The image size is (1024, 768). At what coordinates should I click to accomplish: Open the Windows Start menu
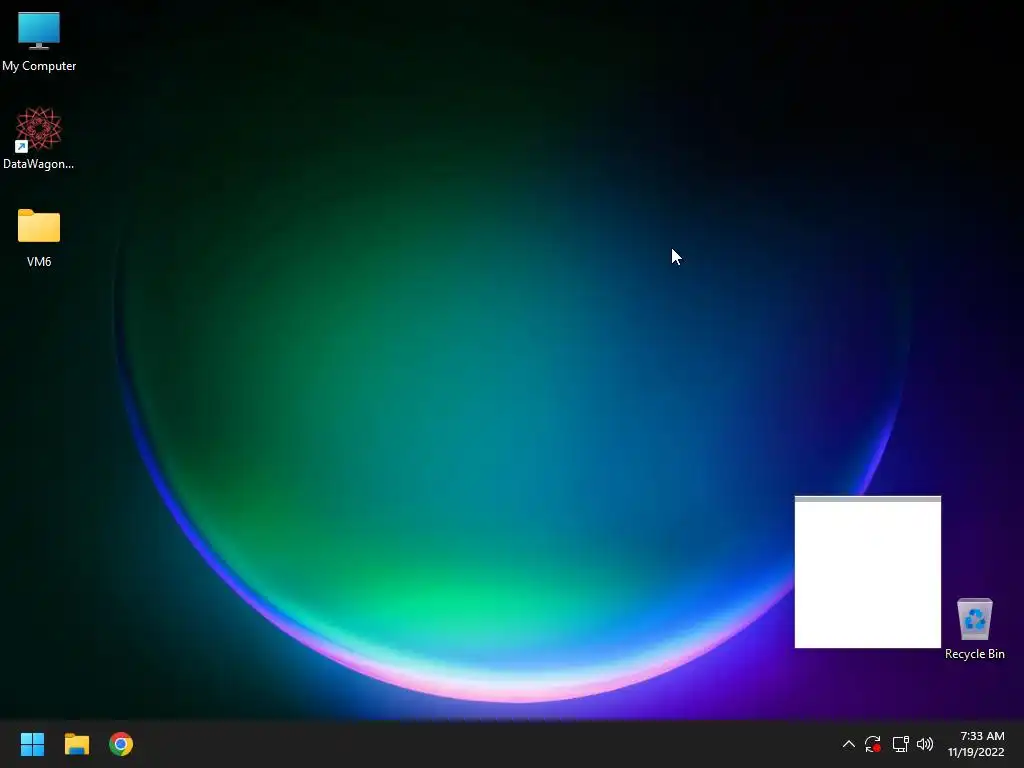pos(32,744)
